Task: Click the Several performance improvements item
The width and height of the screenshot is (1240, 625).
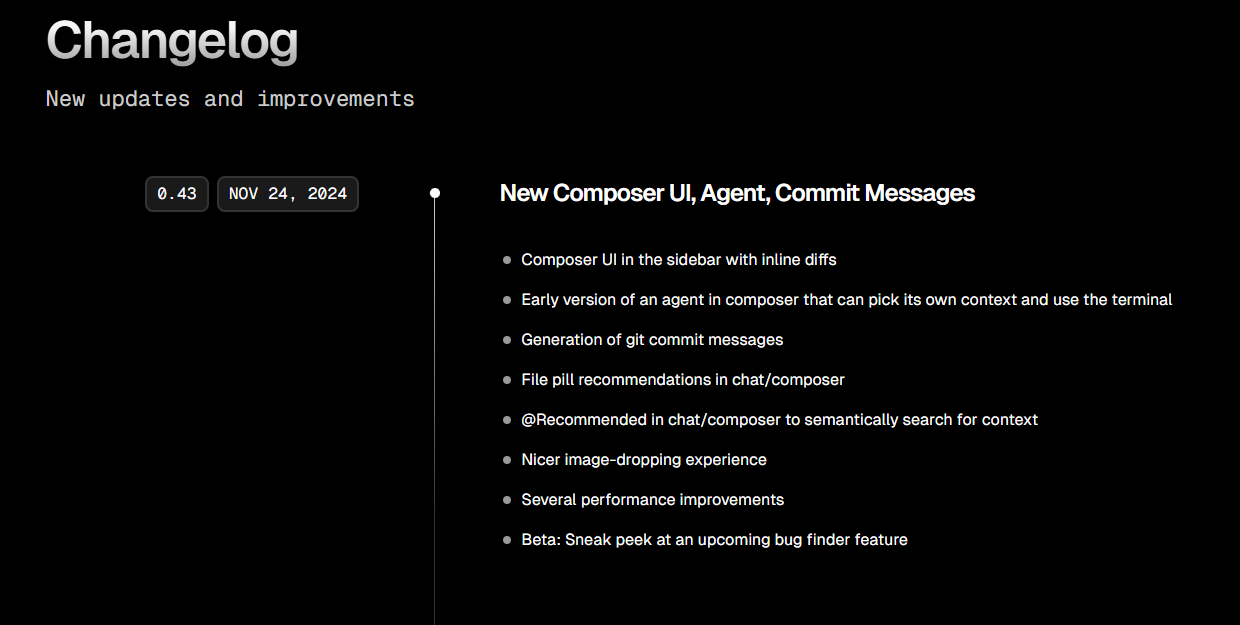Action: click(652, 500)
